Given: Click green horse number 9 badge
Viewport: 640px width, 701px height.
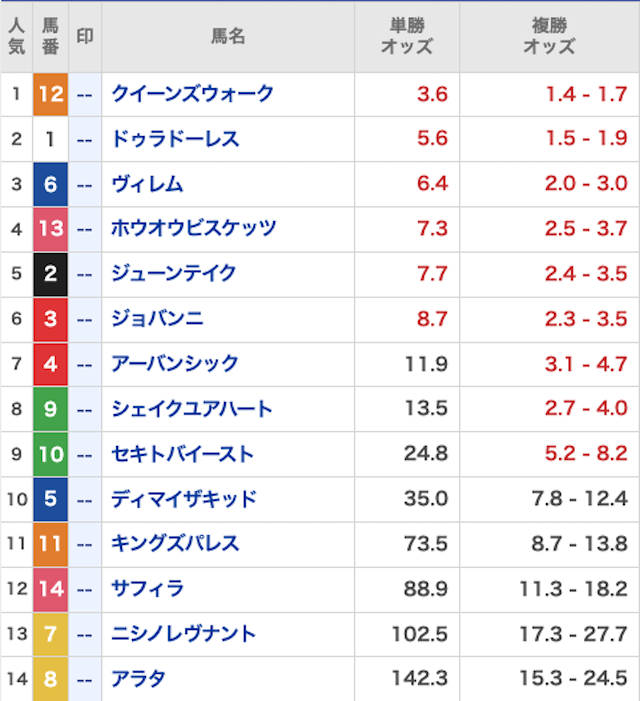Looking at the screenshot, I should 50,409.
